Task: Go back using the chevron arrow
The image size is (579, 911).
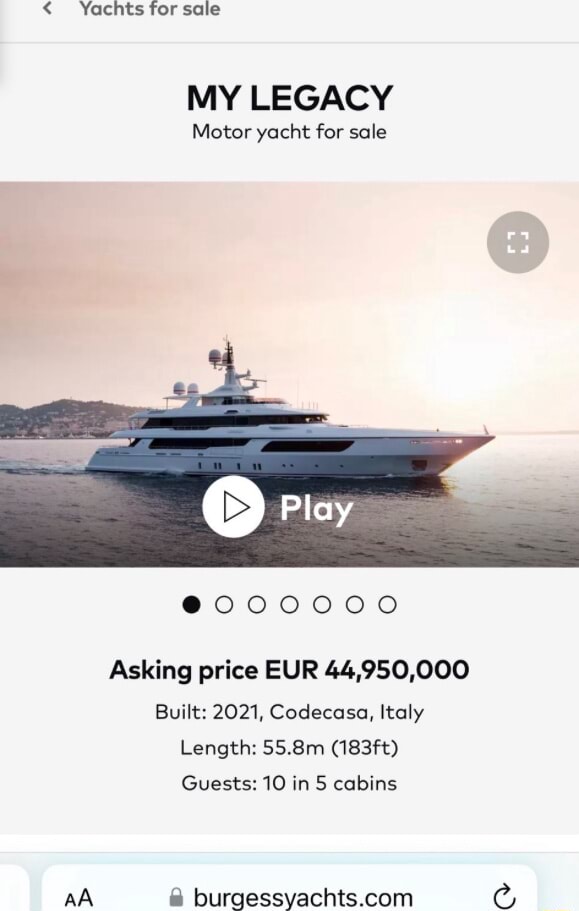Action: pyautogui.click(x=46, y=9)
